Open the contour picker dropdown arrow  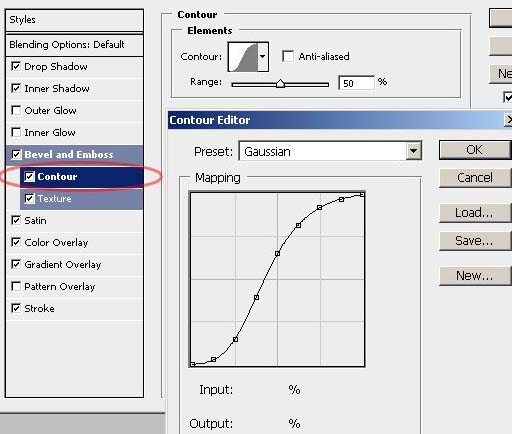[x=263, y=57]
